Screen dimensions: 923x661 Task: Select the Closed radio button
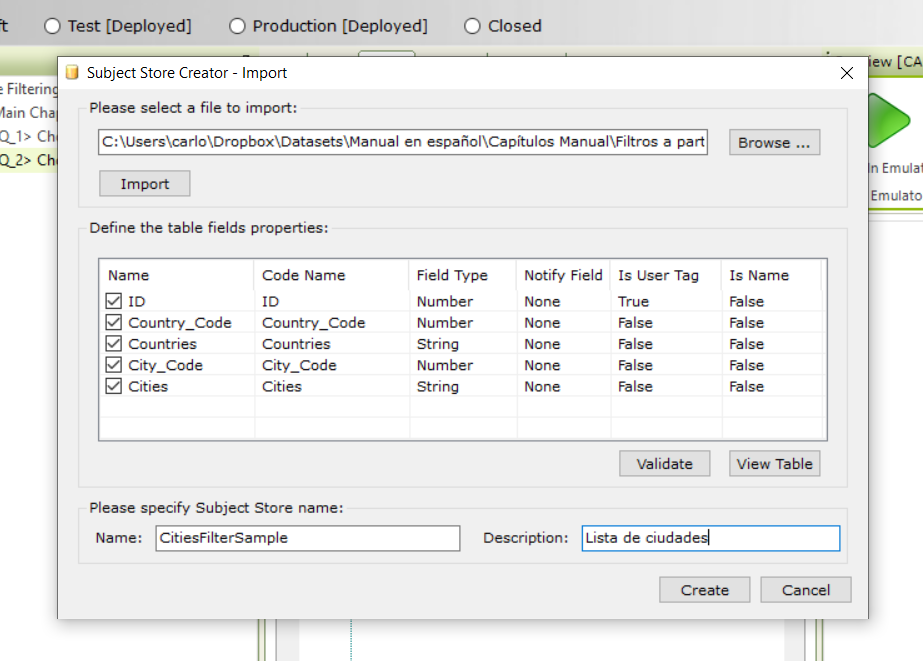click(472, 26)
